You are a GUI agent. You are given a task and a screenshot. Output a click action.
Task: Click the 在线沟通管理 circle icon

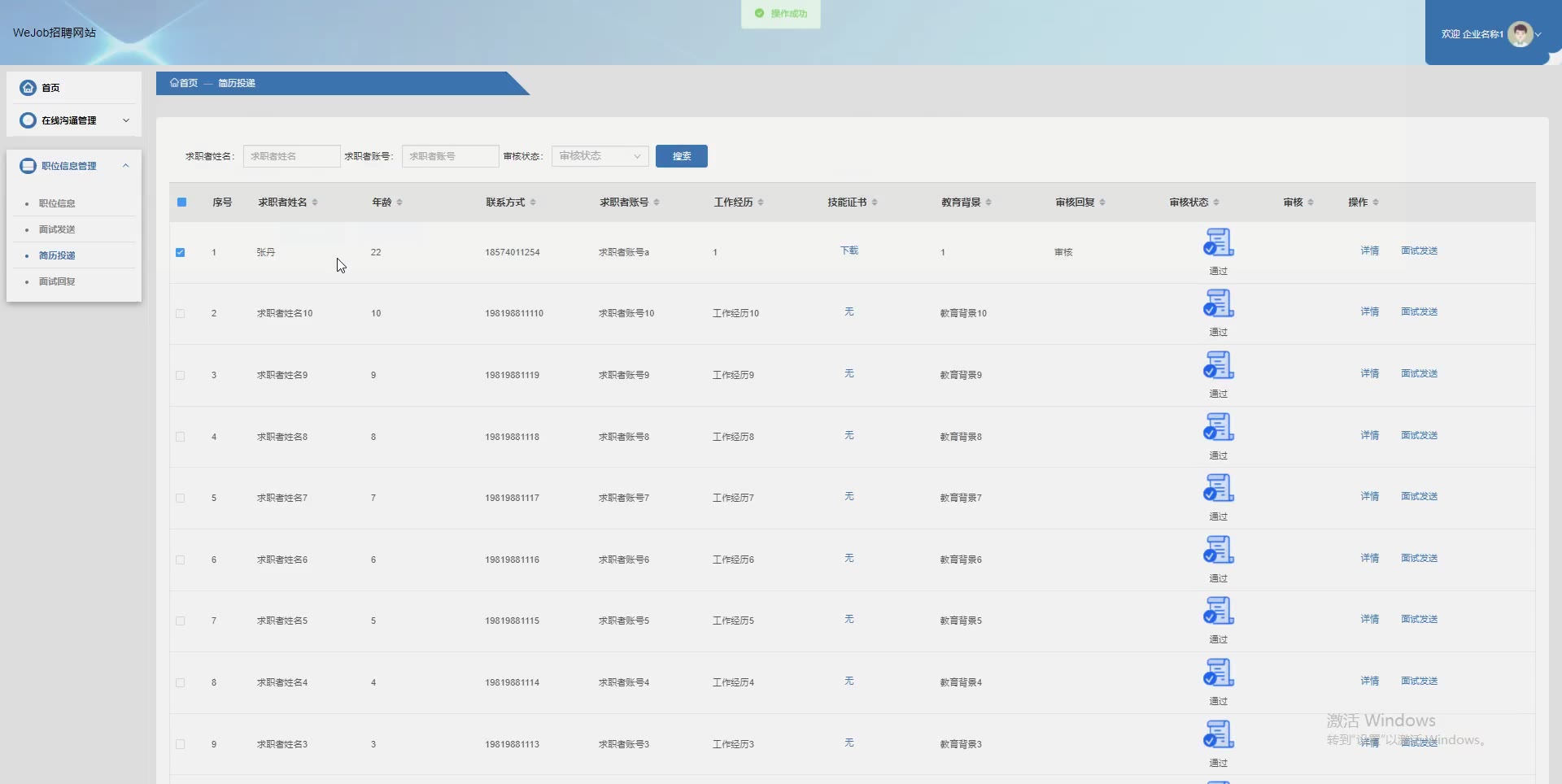28,120
